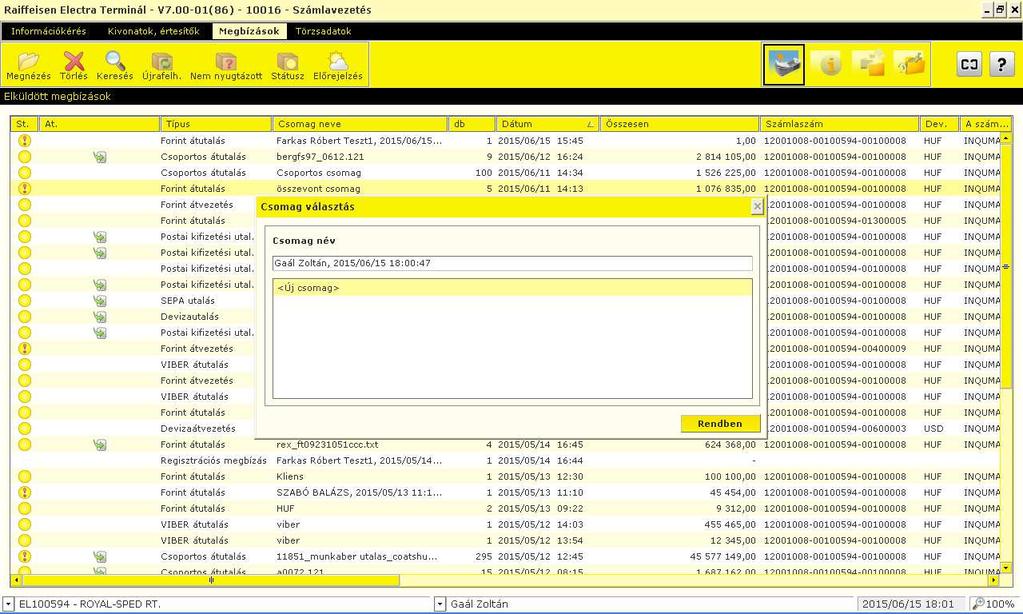
Task: Click the orange info circle icon
Action: tap(829, 64)
